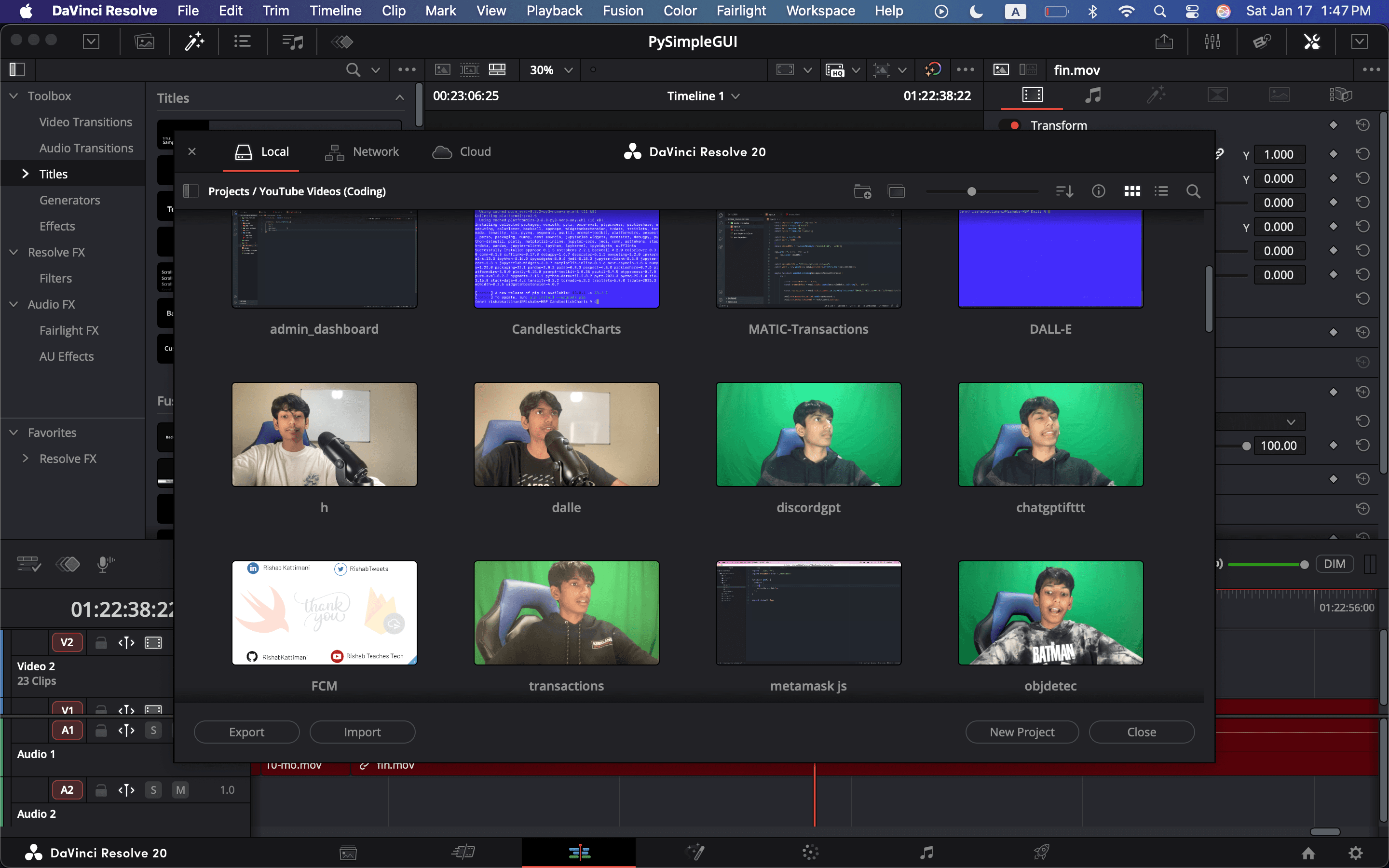Open the search icon in Project Manager
Image resolution: width=1389 pixels, height=868 pixels.
tap(1193, 191)
